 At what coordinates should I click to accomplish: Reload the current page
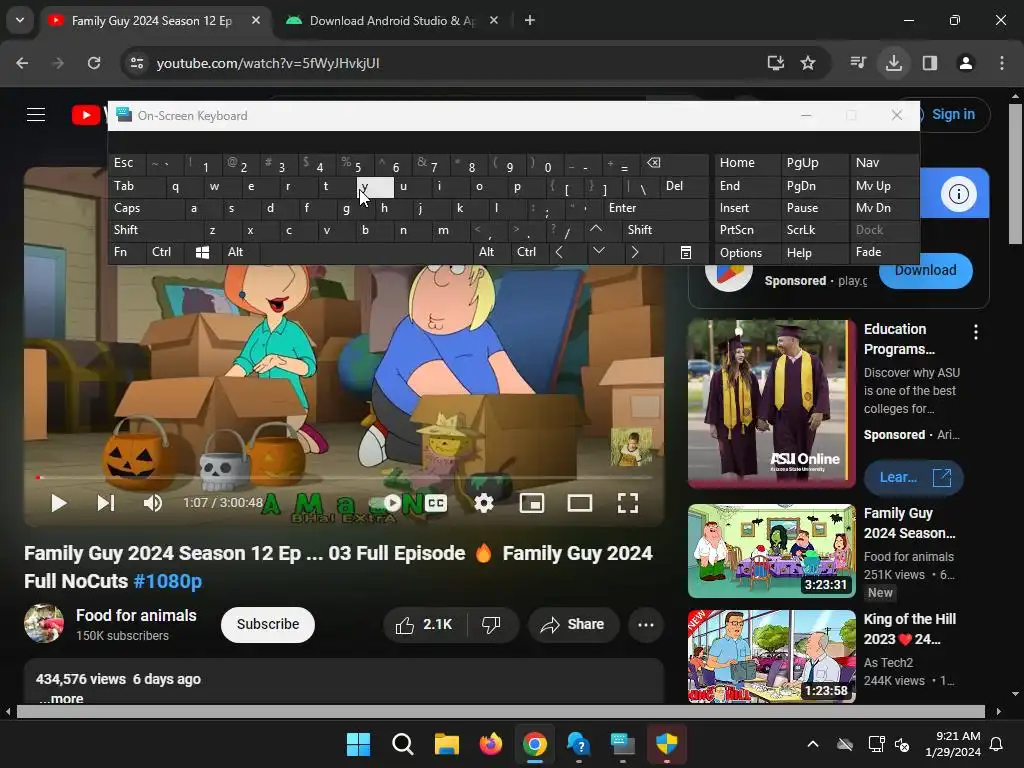click(x=94, y=63)
